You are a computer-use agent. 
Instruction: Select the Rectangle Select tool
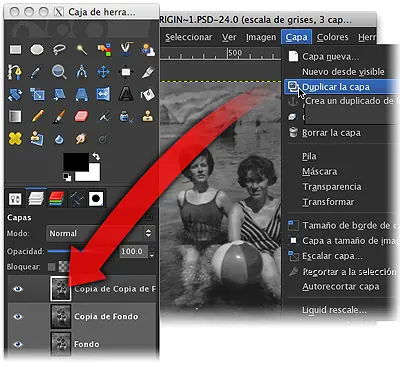(15, 50)
